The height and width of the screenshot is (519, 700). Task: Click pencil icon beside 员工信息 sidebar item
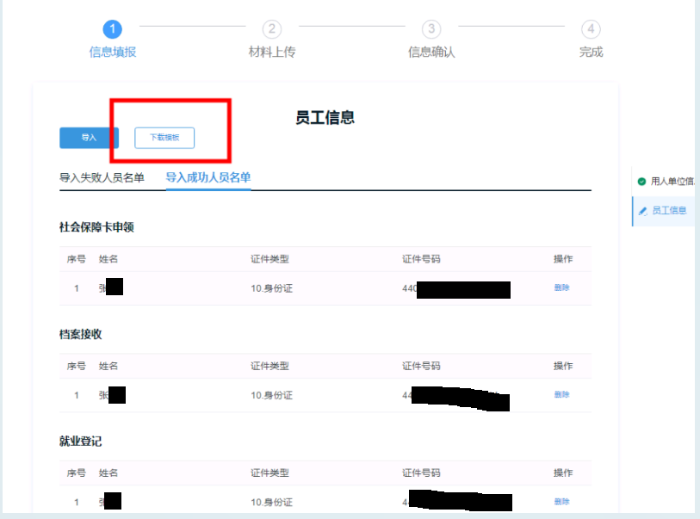[643, 211]
